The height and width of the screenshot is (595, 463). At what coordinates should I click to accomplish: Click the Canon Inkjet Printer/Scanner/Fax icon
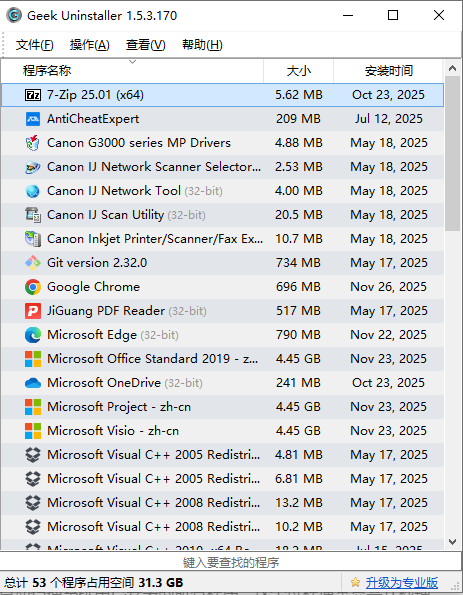click(x=33, y=239)
